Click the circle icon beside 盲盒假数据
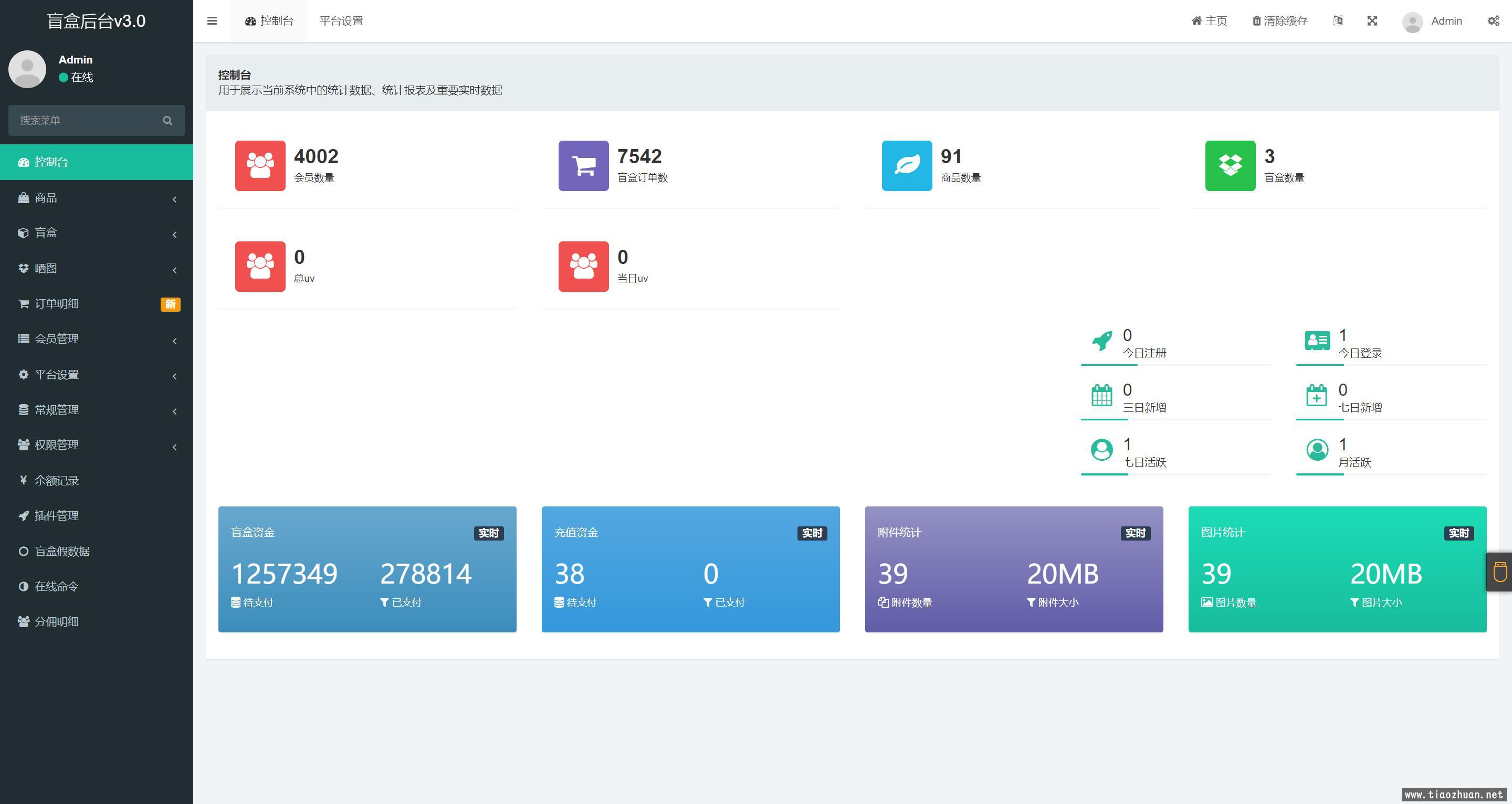 point(24,551)
